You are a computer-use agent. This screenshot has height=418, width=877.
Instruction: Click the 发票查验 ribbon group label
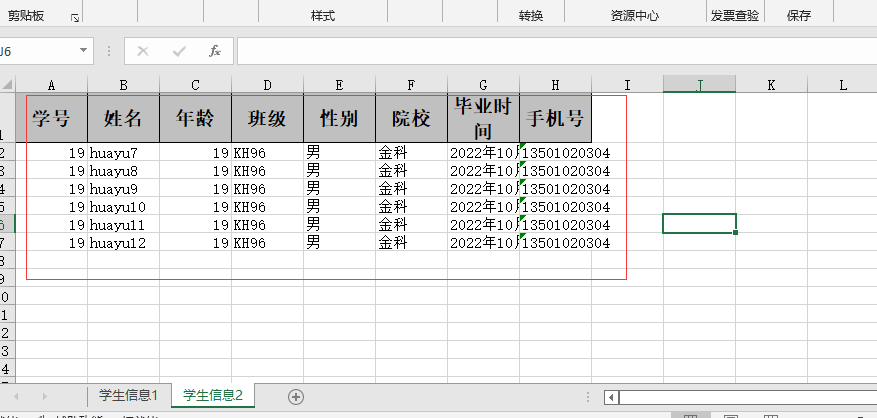[x=734, y=16]
